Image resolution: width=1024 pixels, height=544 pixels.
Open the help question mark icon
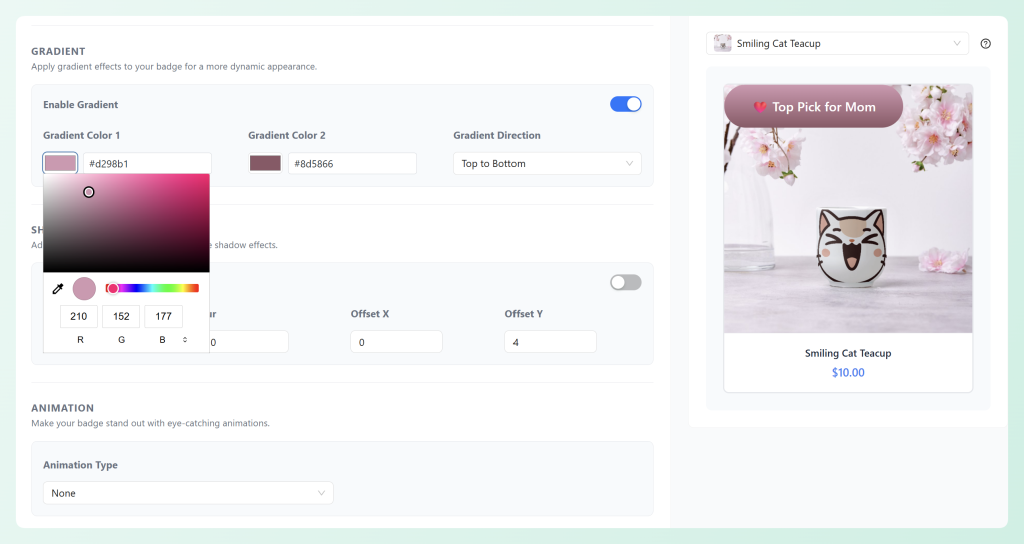click(985, 44)
